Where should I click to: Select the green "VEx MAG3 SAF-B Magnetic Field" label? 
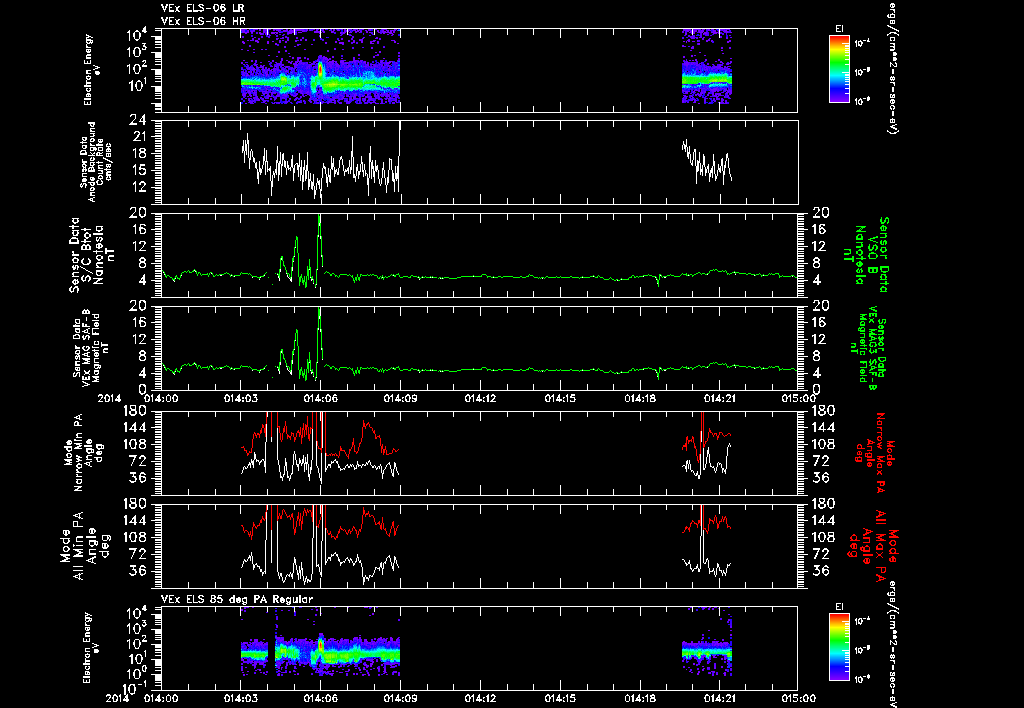coord(866,347)
